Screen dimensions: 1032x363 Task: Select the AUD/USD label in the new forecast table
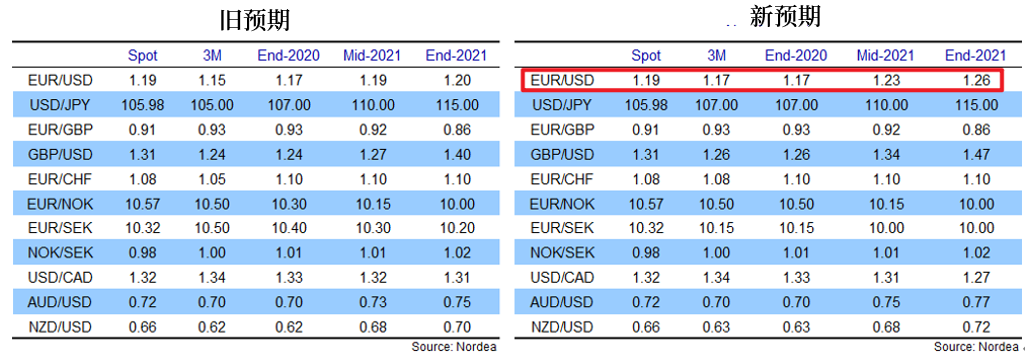(x=562, y=302)
